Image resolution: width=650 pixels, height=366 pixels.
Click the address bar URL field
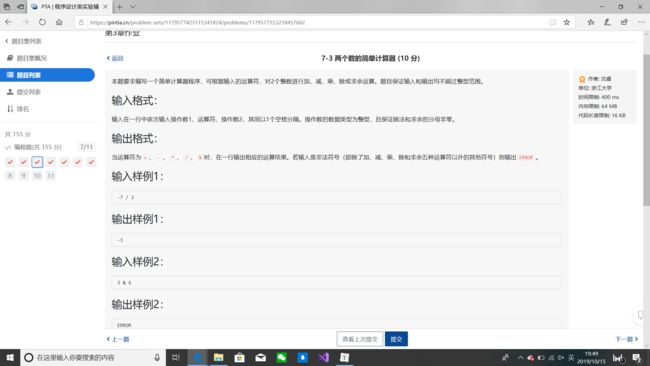315,22
